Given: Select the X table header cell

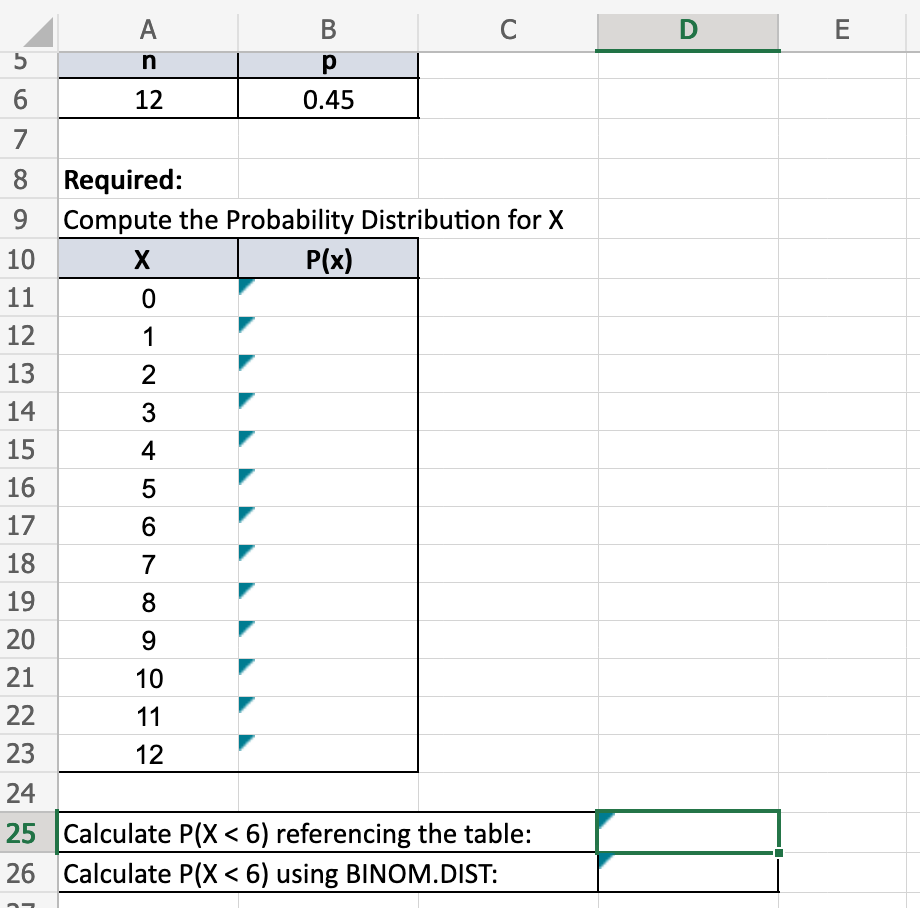Looking at the screenshot, I should click(148, 258).
